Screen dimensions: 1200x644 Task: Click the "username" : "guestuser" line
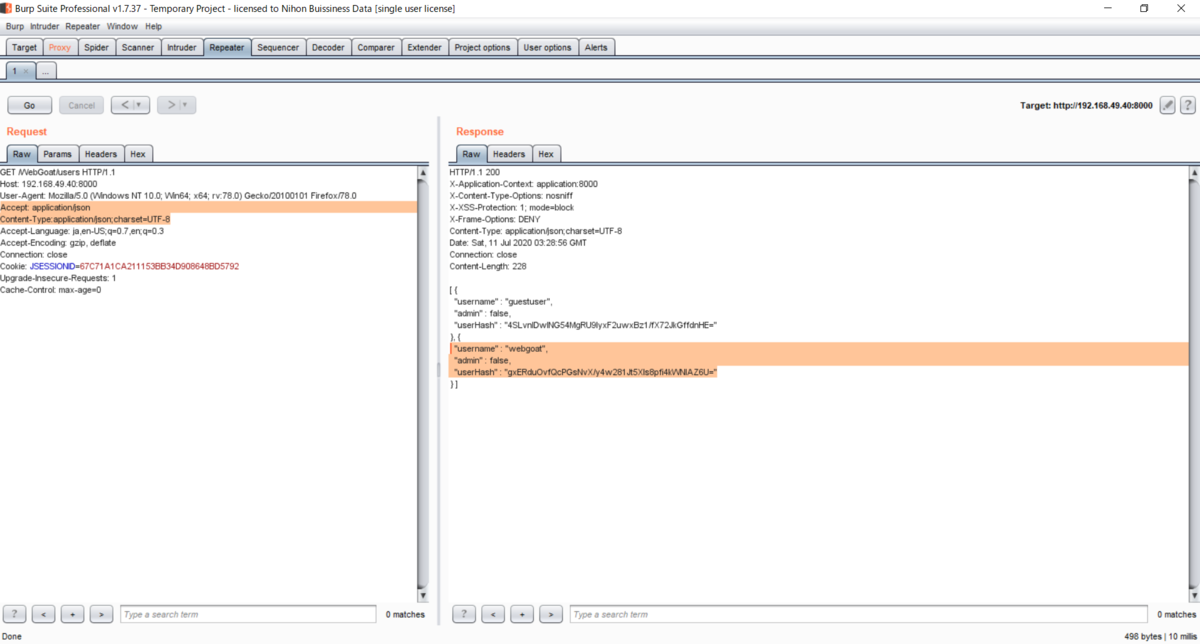pos(503,301)
